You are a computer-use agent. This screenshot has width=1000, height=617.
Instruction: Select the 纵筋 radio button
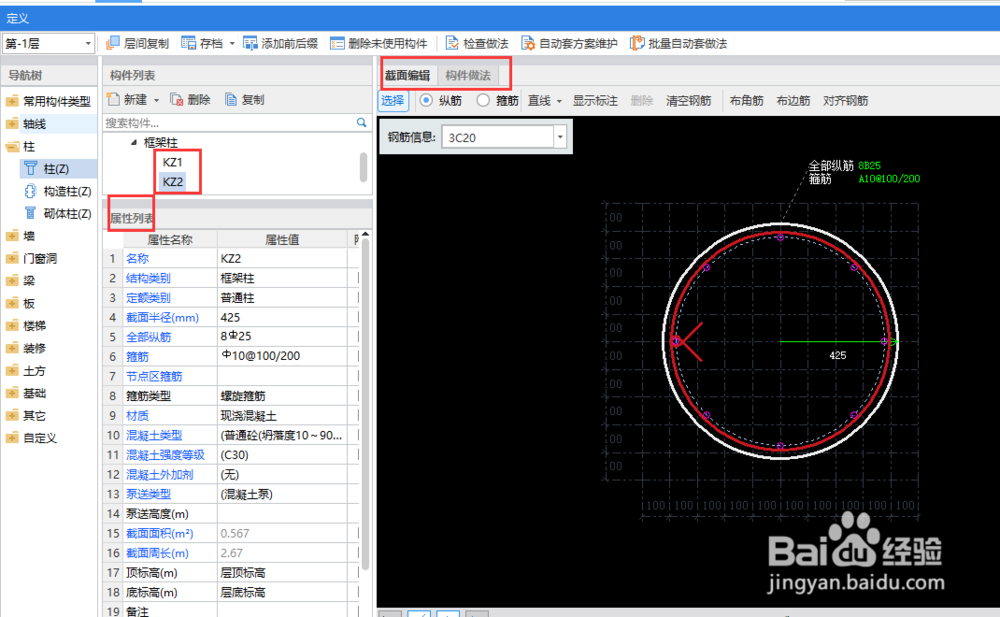click(x=426, y=100)
